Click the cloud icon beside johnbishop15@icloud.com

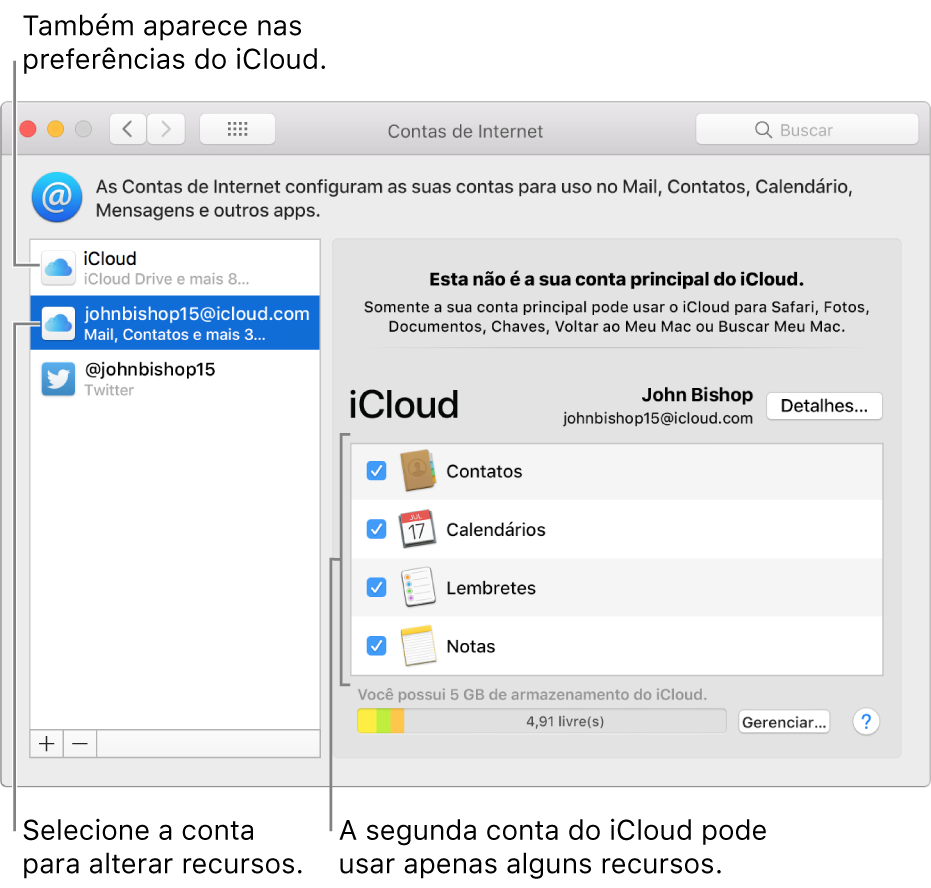tap(58, 323)
